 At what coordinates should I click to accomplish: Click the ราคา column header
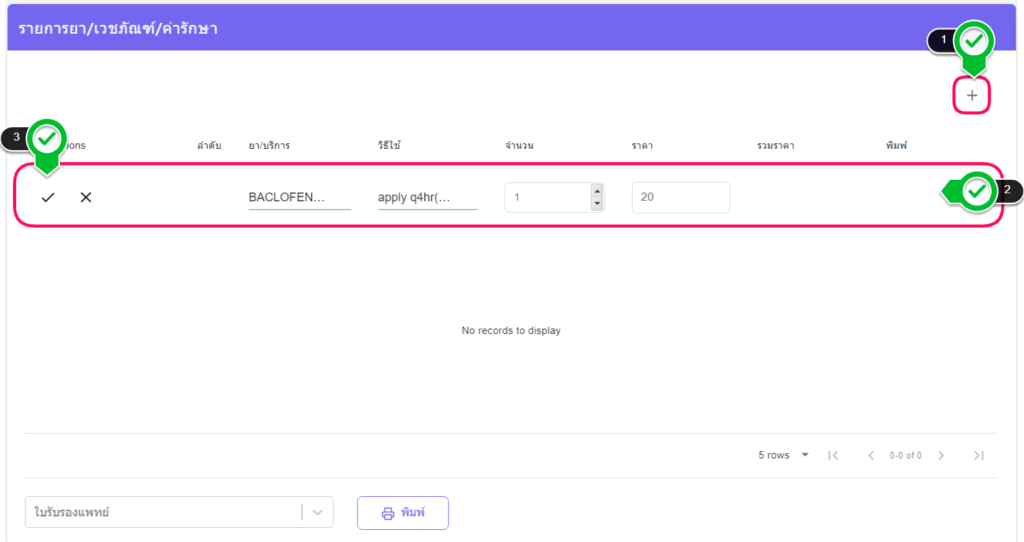point(642,146)
